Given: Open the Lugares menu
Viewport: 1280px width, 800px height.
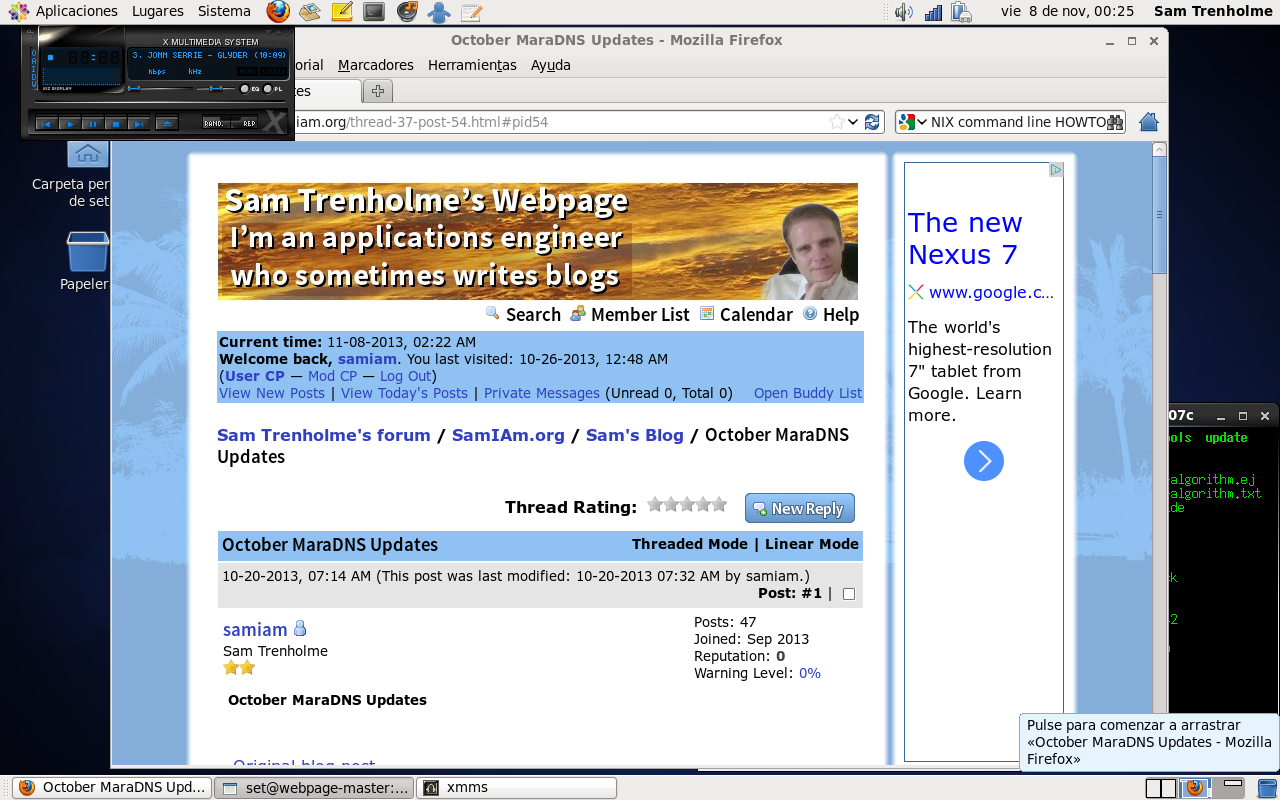Looking at the screenshot, I should (157, 11).
